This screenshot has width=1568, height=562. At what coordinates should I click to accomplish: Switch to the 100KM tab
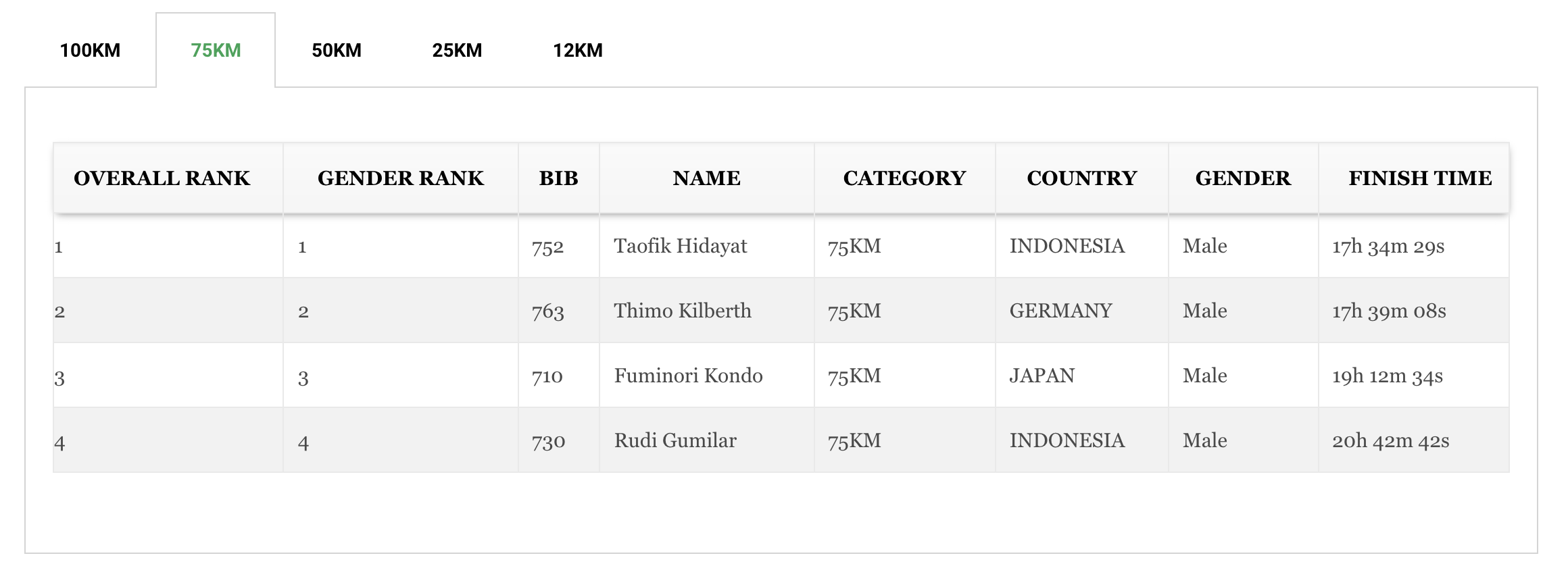(x=90, y=51)
